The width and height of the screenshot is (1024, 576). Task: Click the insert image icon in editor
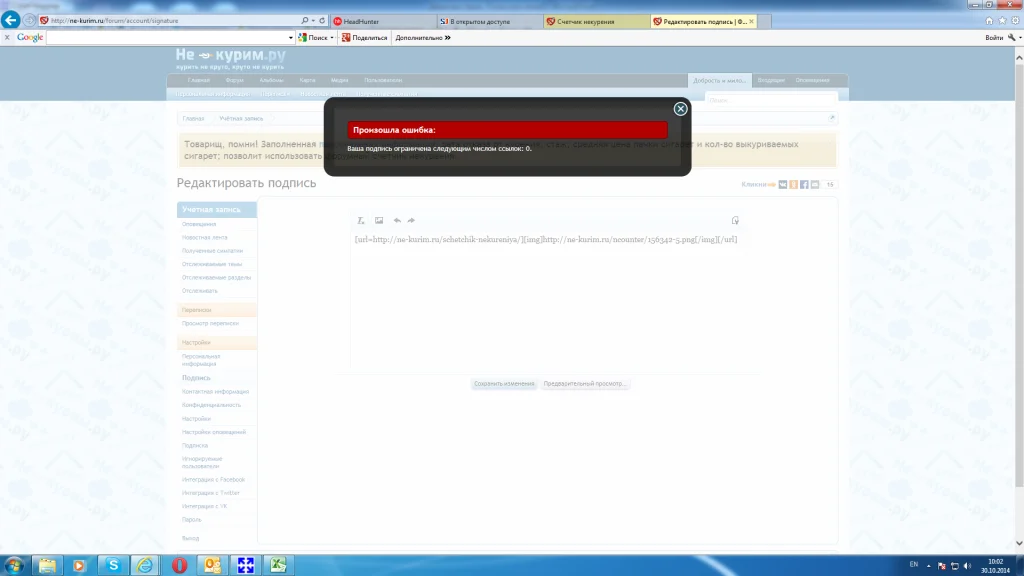click(379, 220)
